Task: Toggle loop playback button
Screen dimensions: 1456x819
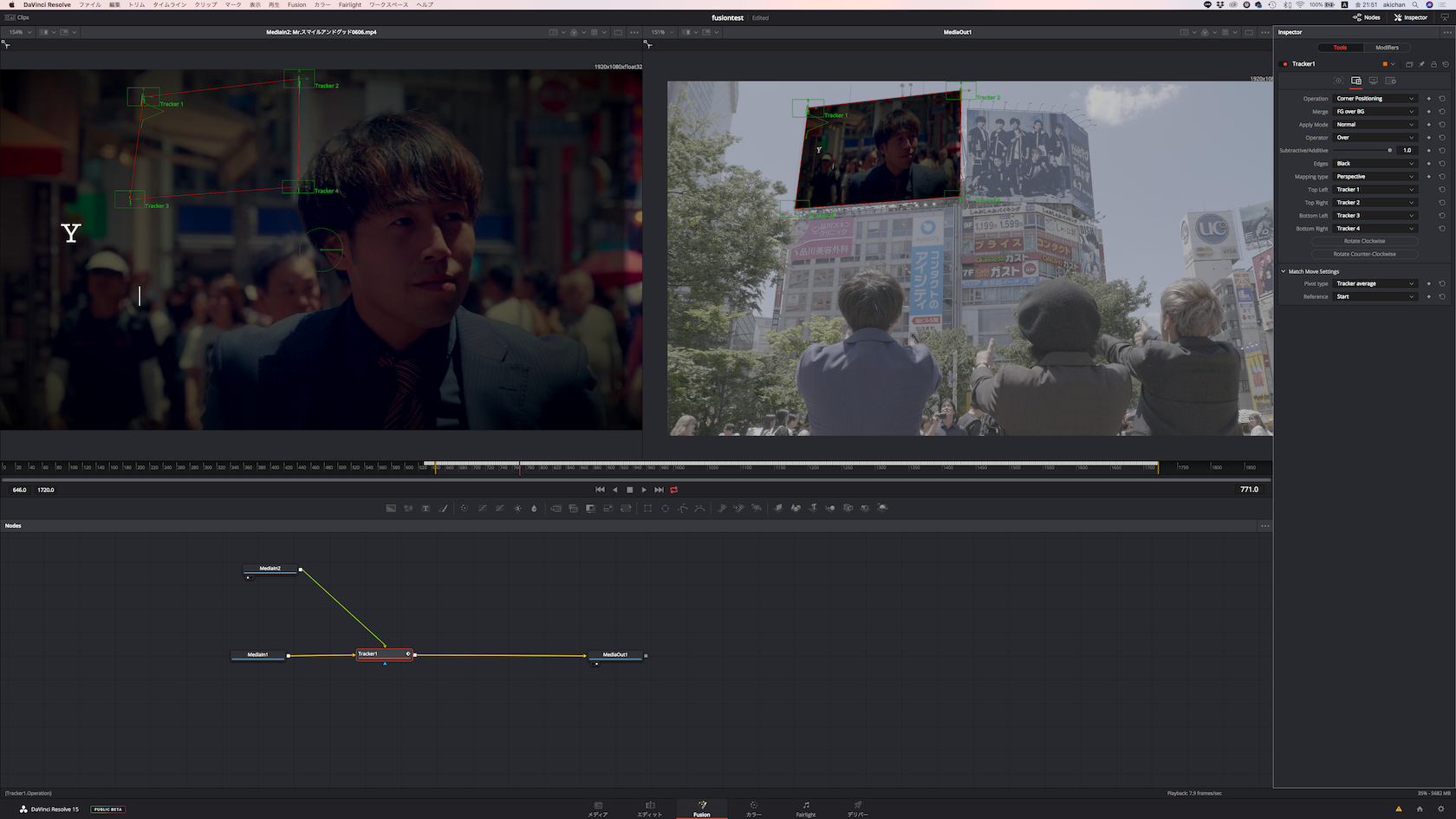Action: click(x=673, y=490)
